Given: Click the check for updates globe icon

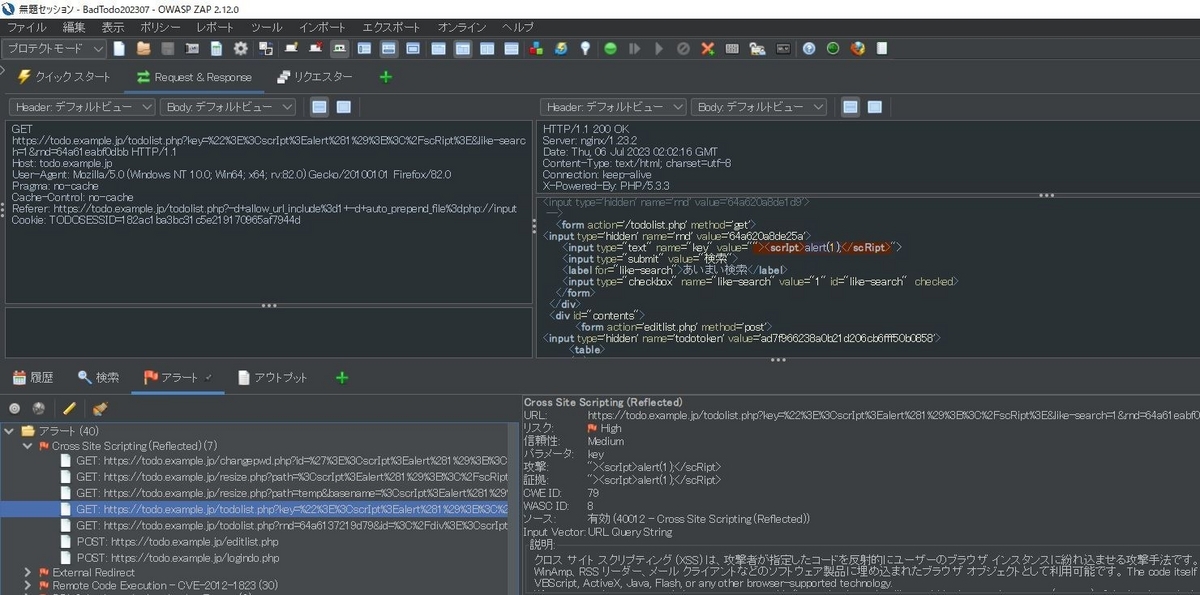Looking at the screenshot, I should pos(561,48).
